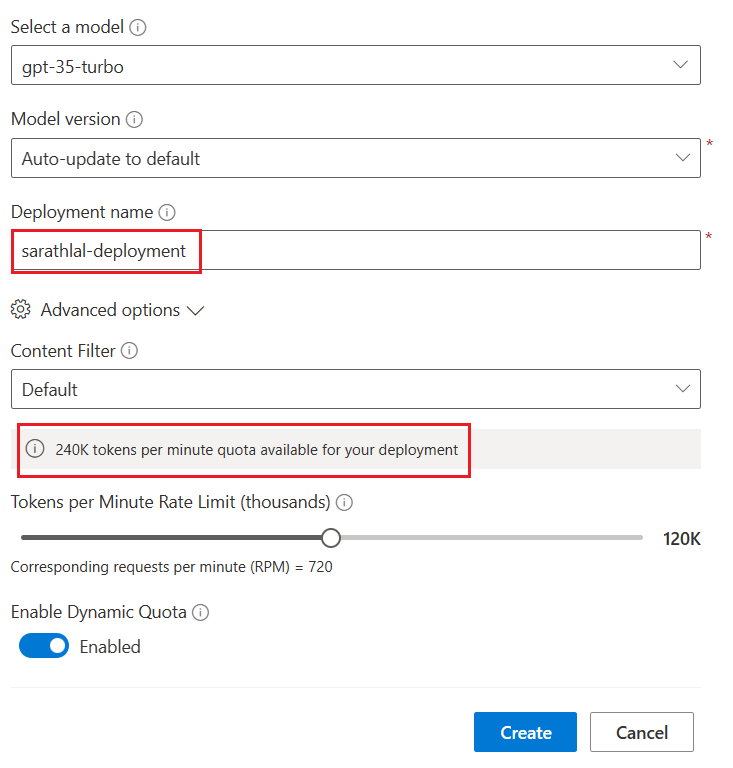The height and width of the screenshot is (768, 733).
Task: Click info icon beside Model version label
Action: 134,120
